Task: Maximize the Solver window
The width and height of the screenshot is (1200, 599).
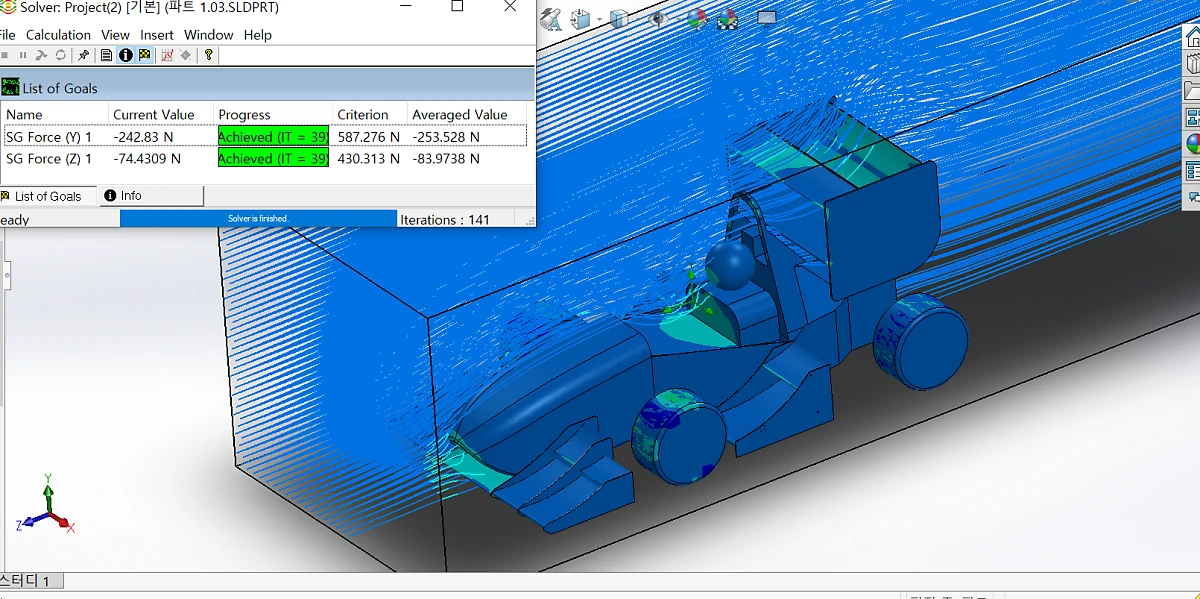Action: pyautogui.click(x=457, y=7)
